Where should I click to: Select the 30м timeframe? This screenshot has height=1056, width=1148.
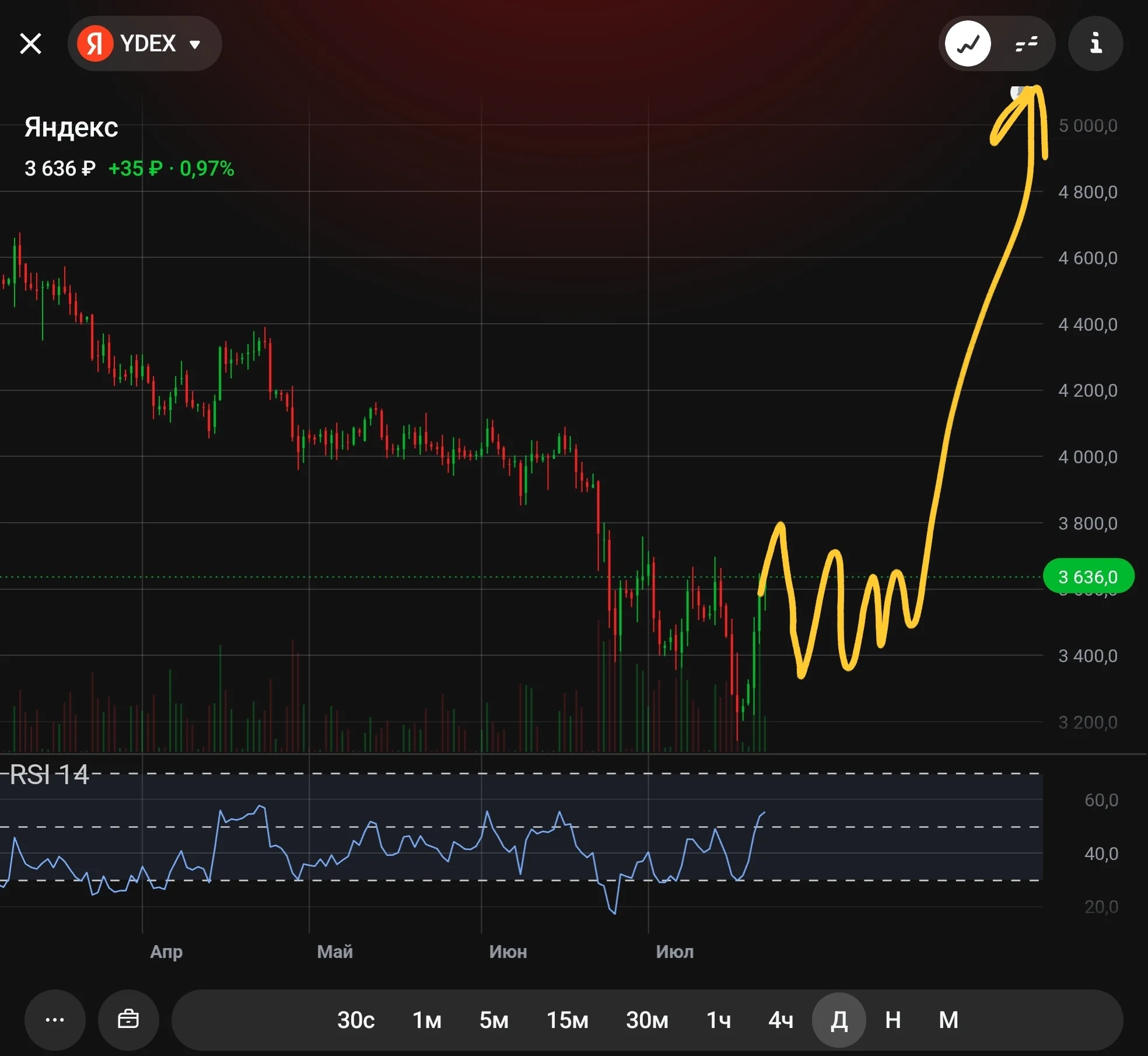[x=647, y=1020]
